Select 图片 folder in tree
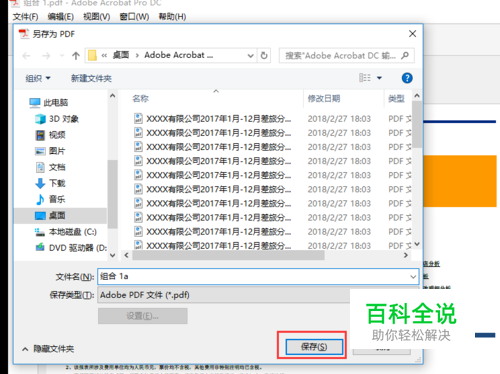Screen dimensions: 500x374 tap(50, 151)
